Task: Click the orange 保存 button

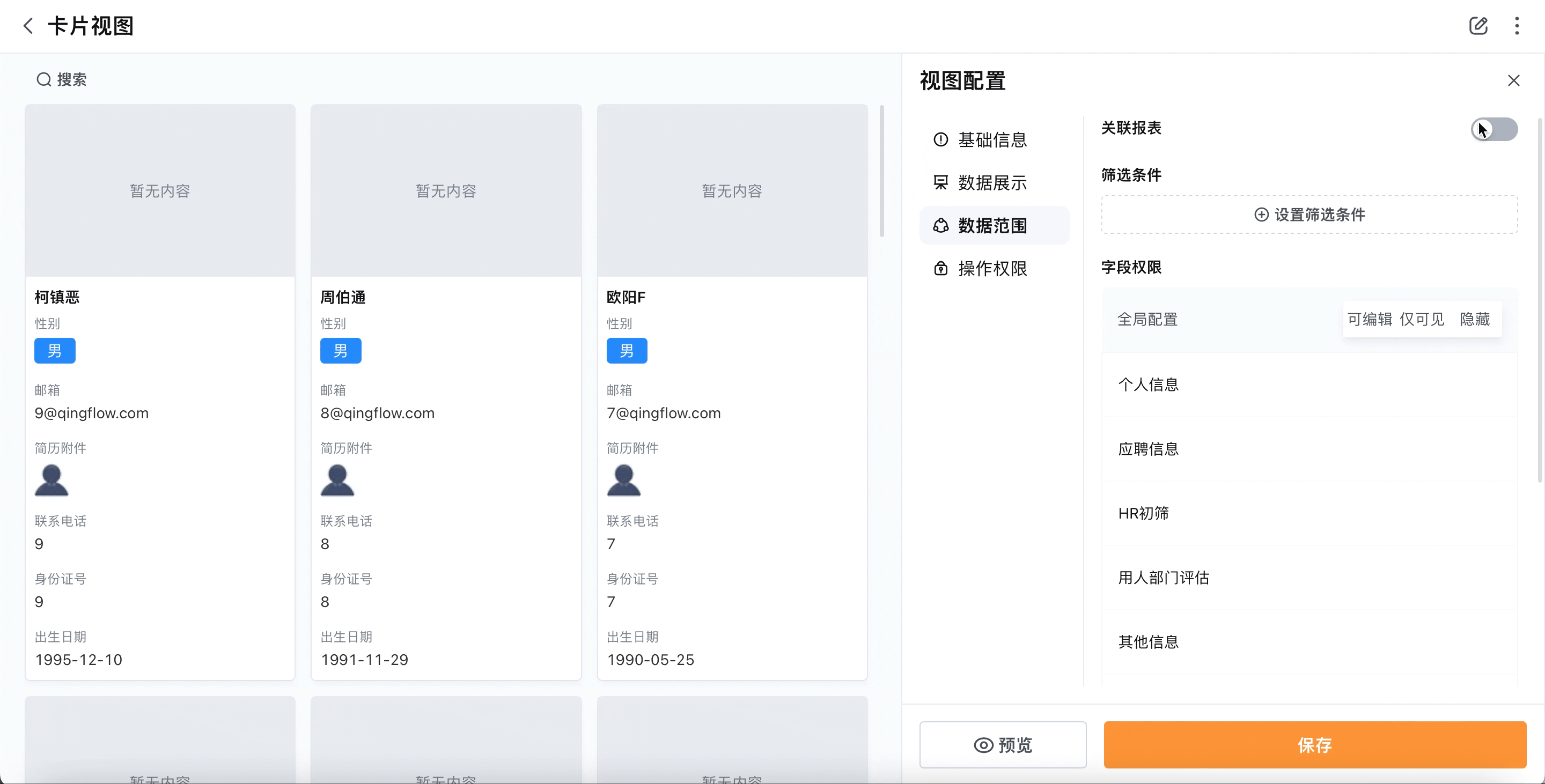Action: point(1315,745)
